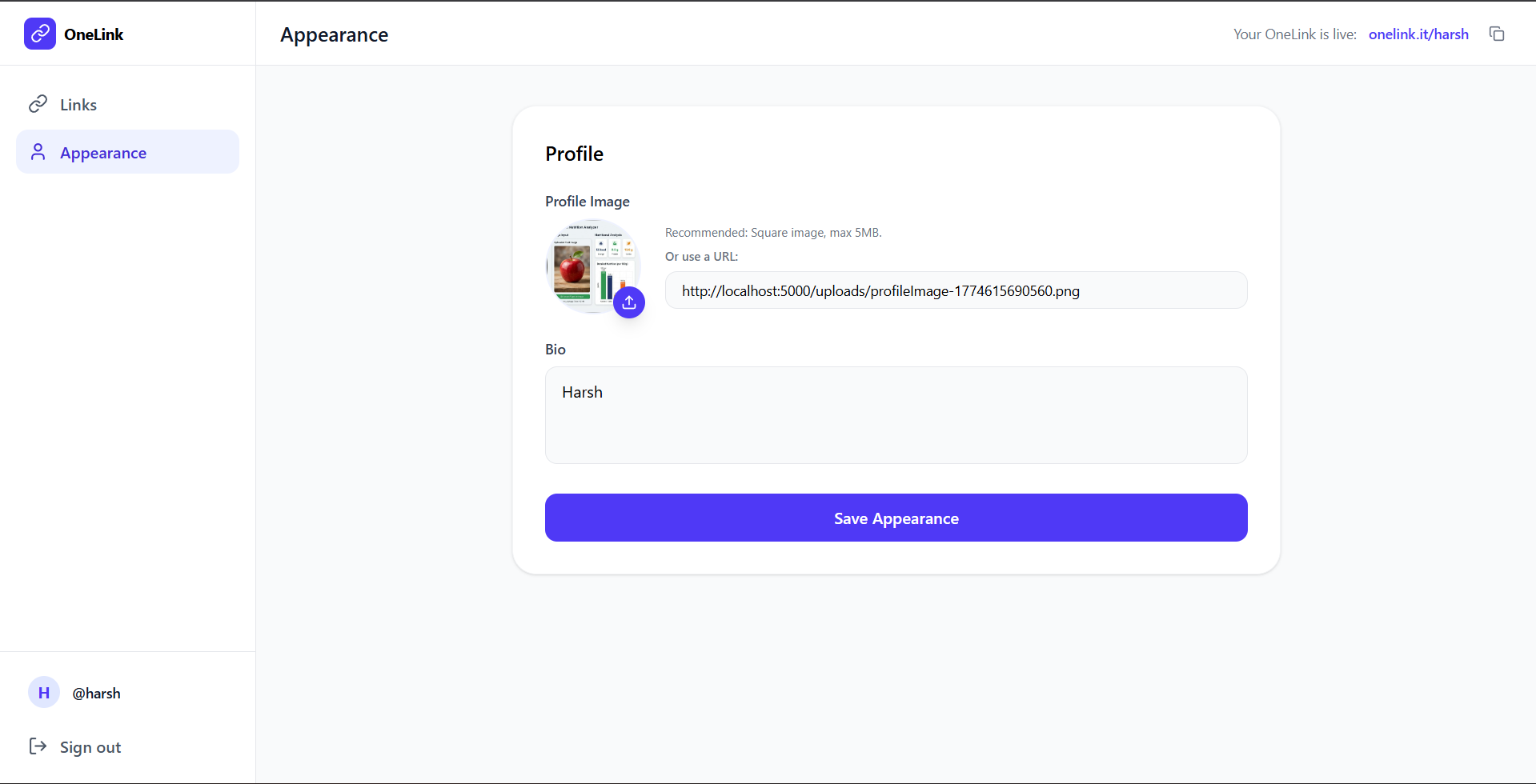This screenshot has height=784, width=1536.
Task: Focus the profile image URL field
Action: pos(955,290)
